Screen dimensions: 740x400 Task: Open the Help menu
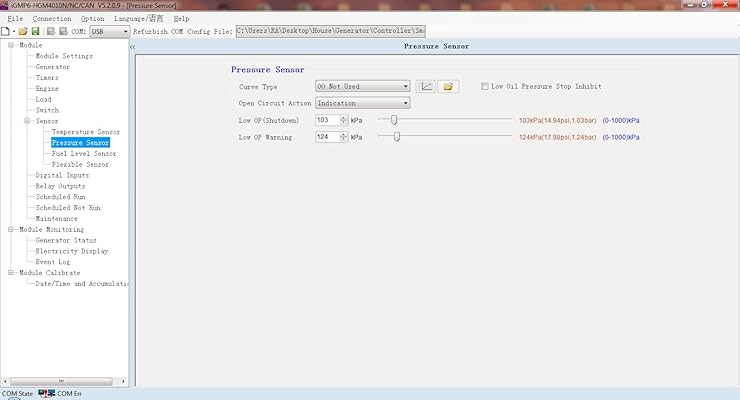181,18
